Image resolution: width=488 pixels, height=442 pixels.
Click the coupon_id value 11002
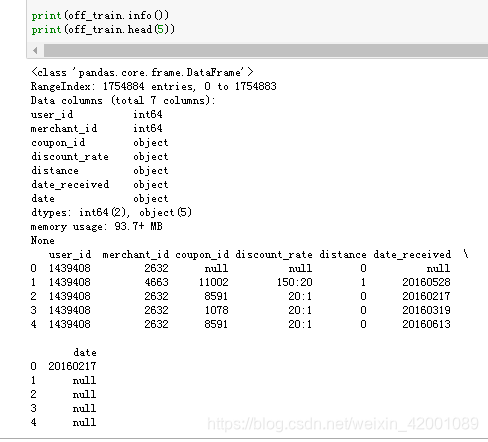click(x=214, y=282)
